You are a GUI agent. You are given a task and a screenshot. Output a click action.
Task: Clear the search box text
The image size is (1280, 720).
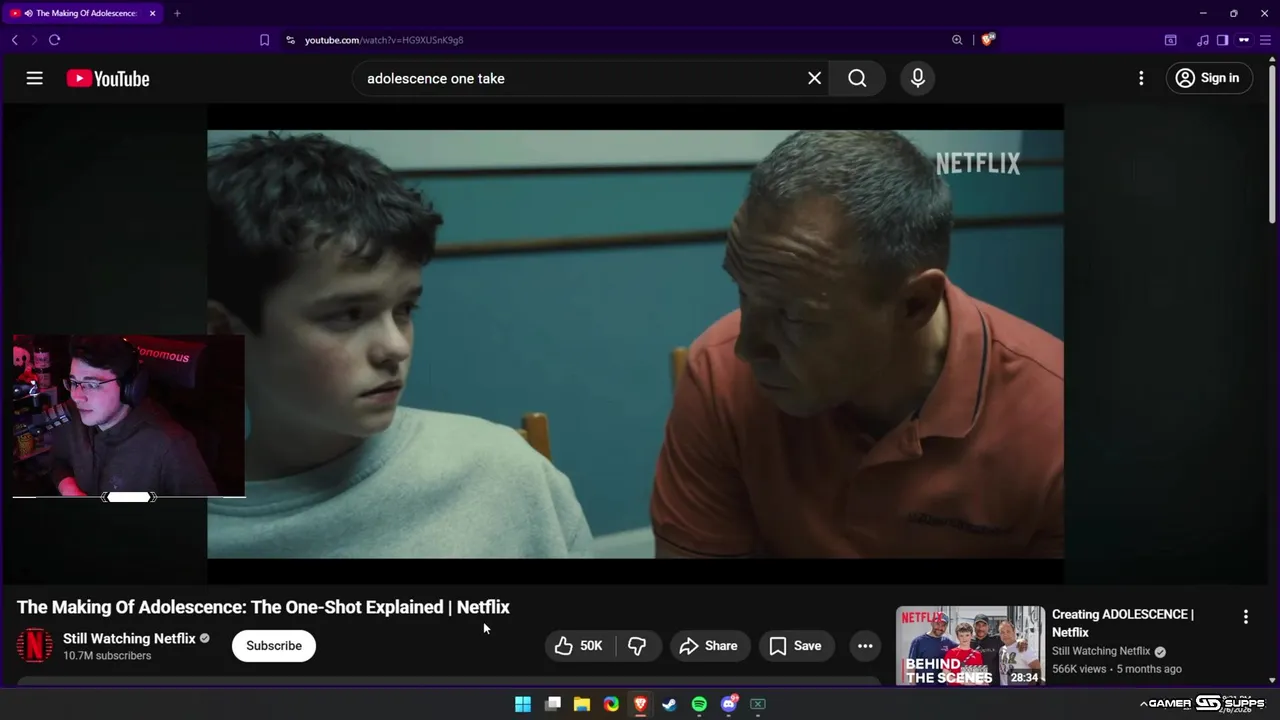tap(814, 78)
